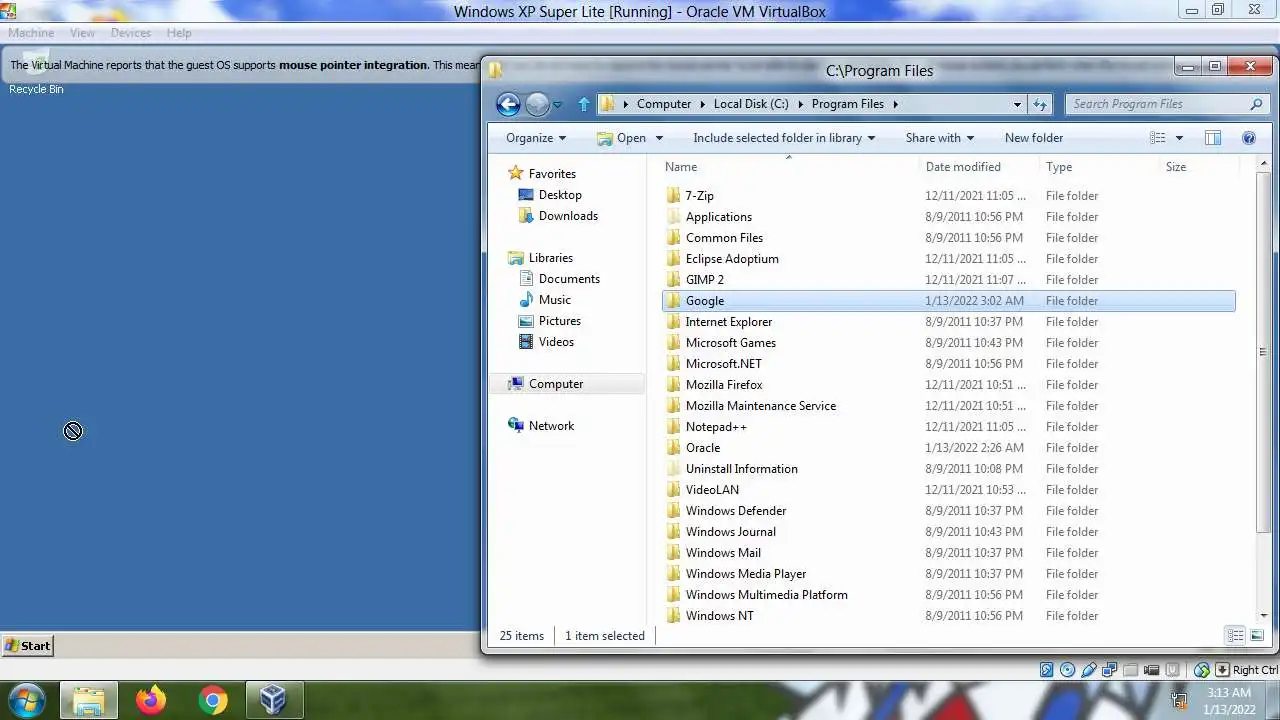The width and height of the screenshot is (1280, 720).
Task: Open the Organize dropdown menu
Action: (536, 138)
